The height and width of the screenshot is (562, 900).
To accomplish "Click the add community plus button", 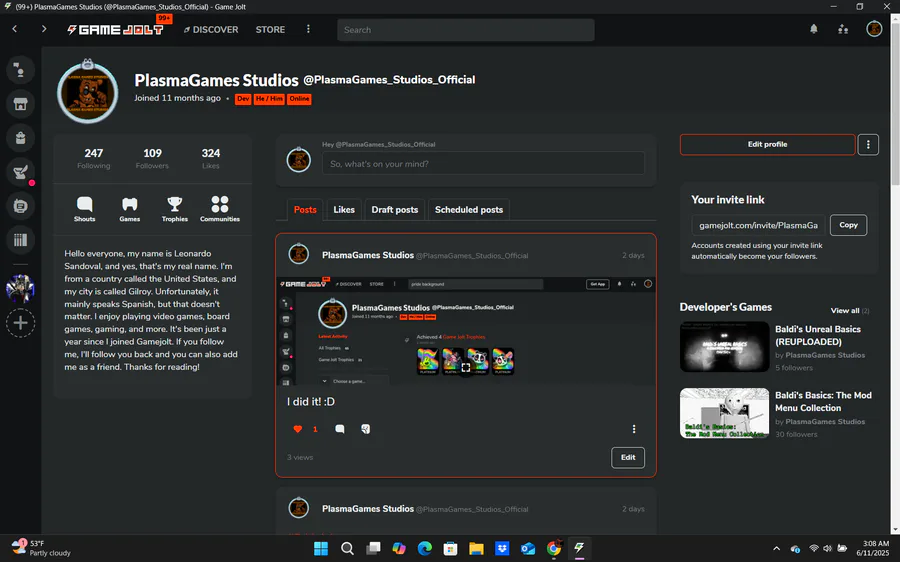I will 21,323.
